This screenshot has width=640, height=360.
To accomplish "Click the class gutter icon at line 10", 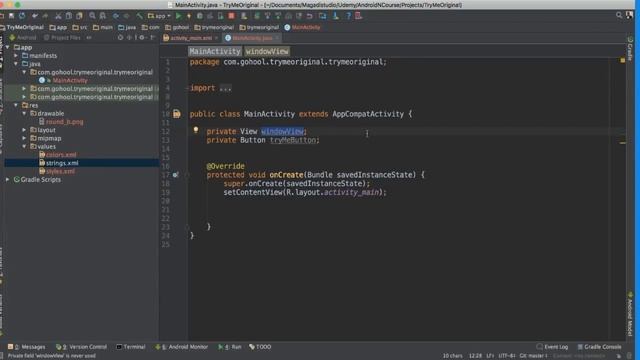I will (176, 114).
